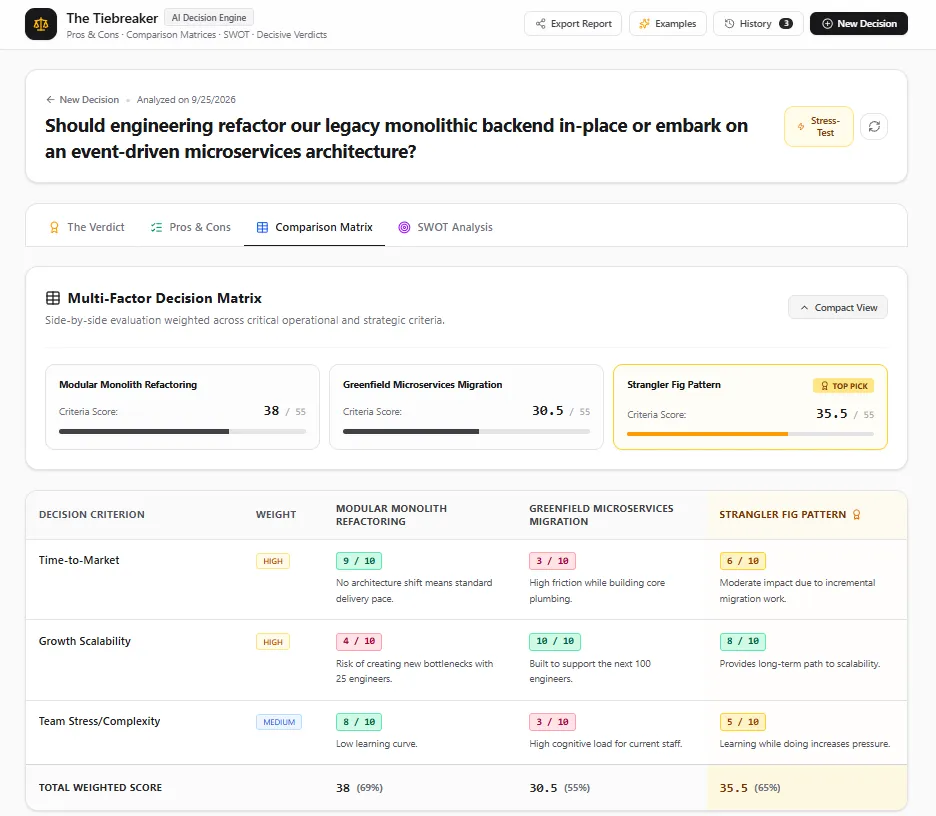936x816 pixels.
Task: Click Modular Monolith Refactoring score progress bar
Action: click(182, 432)
